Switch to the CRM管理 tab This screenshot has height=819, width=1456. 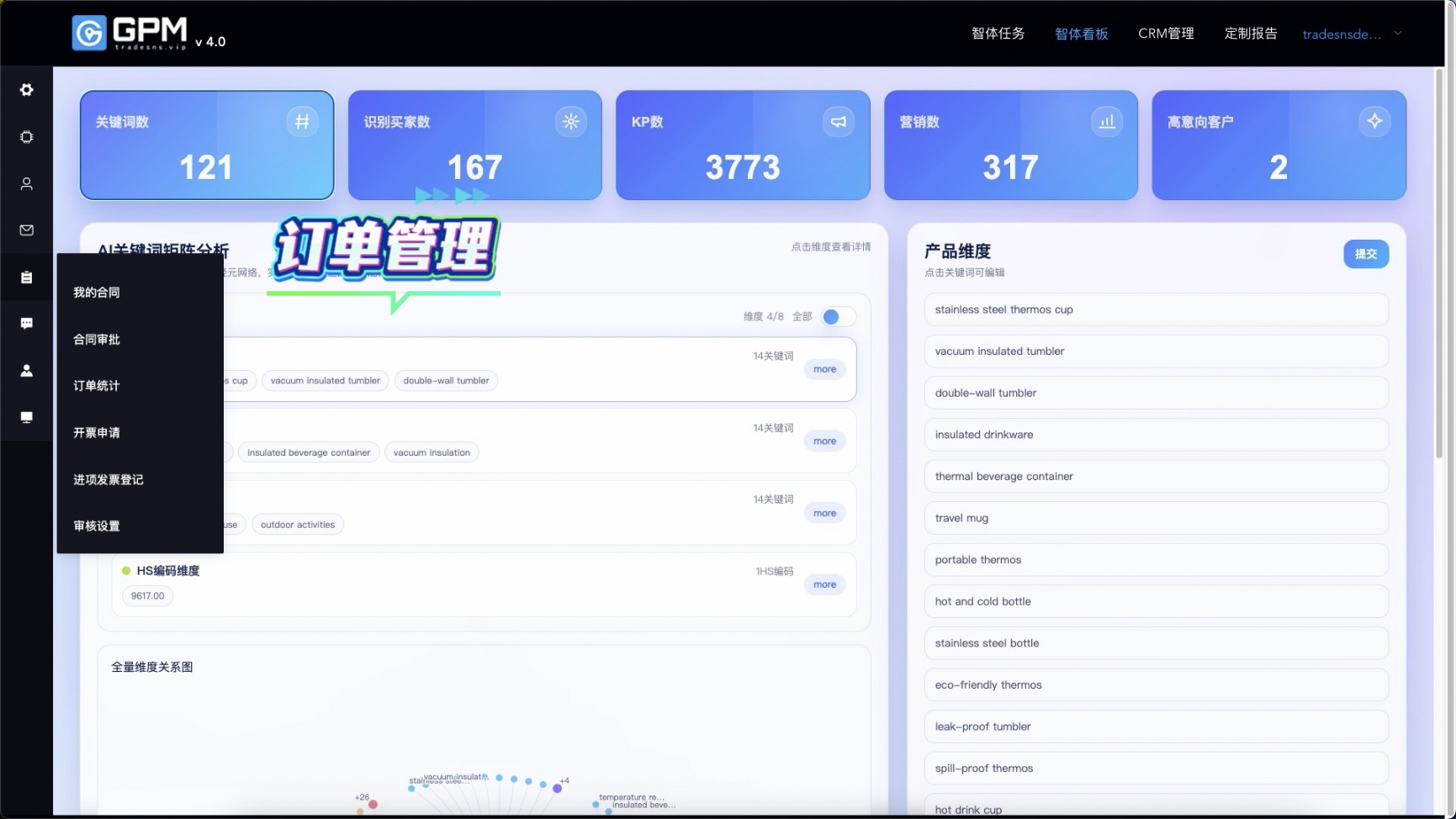pyautogui.click(x=1166, y=34)
